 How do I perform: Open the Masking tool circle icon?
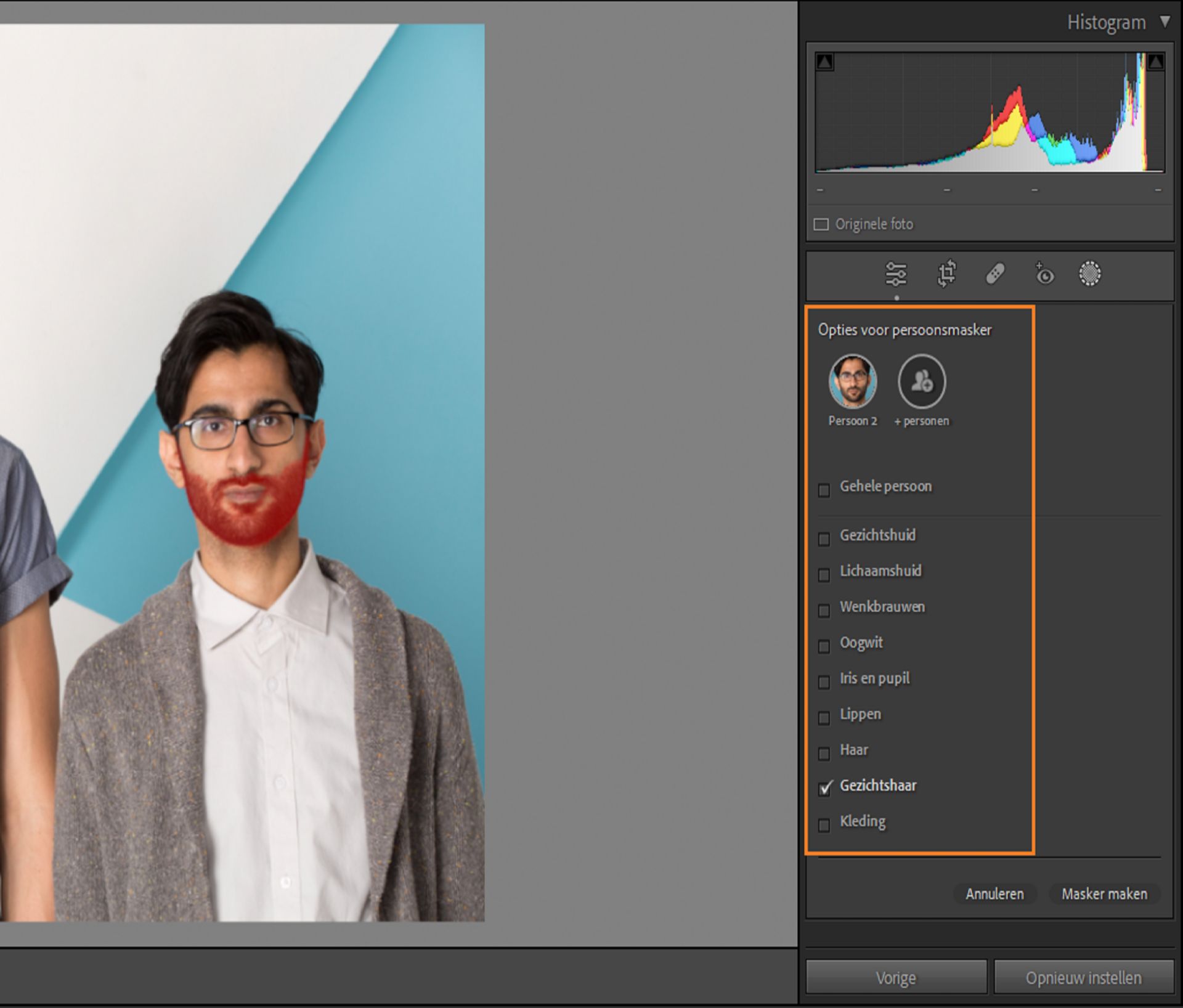tap(1089, 274)
